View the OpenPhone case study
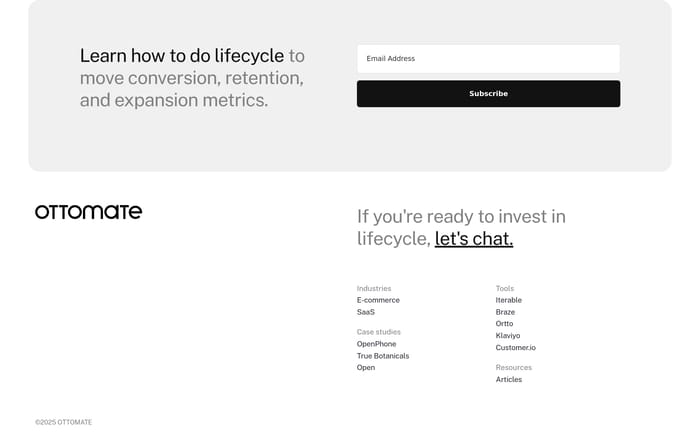The image size is (700, 443). 376,344
